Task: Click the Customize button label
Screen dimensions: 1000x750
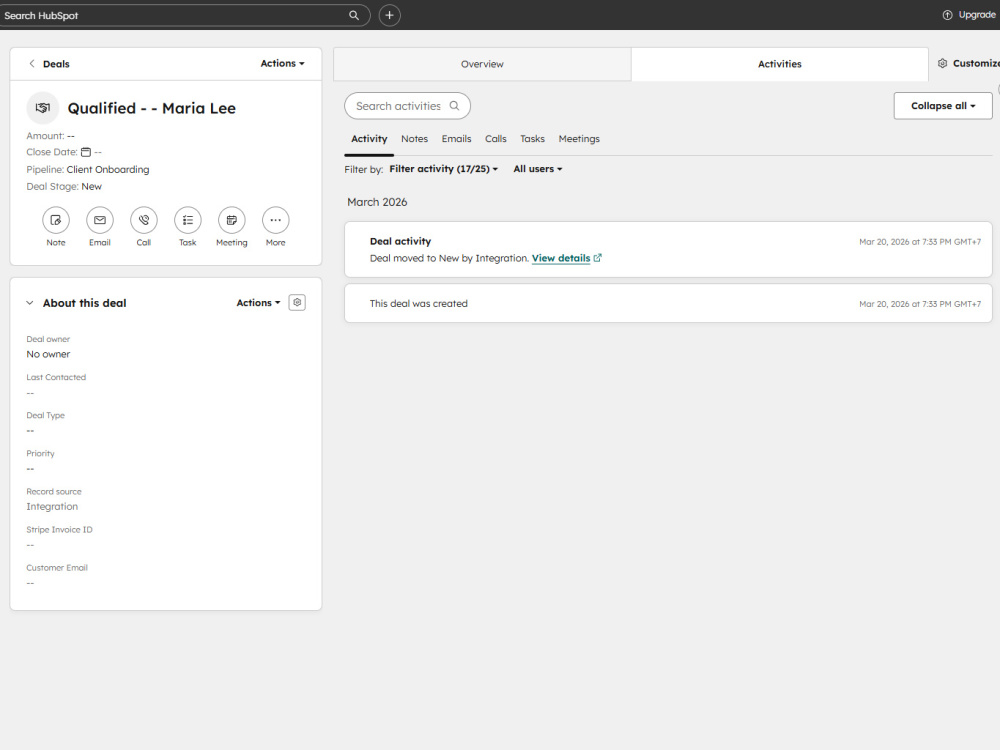Action: 976,63
